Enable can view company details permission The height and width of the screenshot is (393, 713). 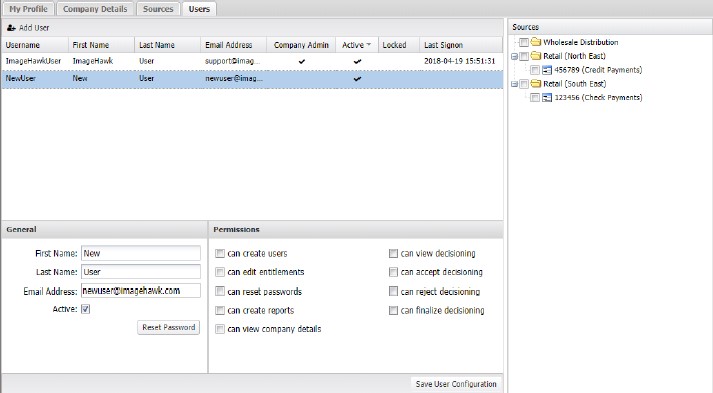tap(220, 329)
